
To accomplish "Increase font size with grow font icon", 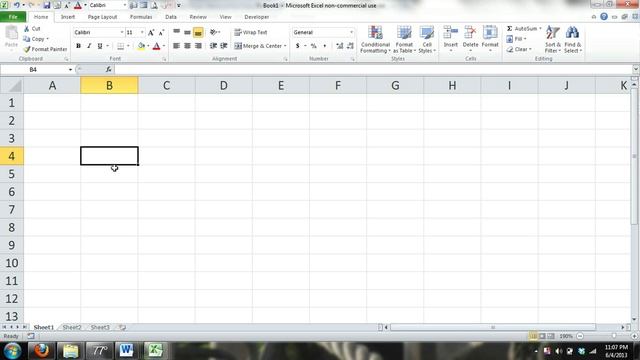I will 151,32.
